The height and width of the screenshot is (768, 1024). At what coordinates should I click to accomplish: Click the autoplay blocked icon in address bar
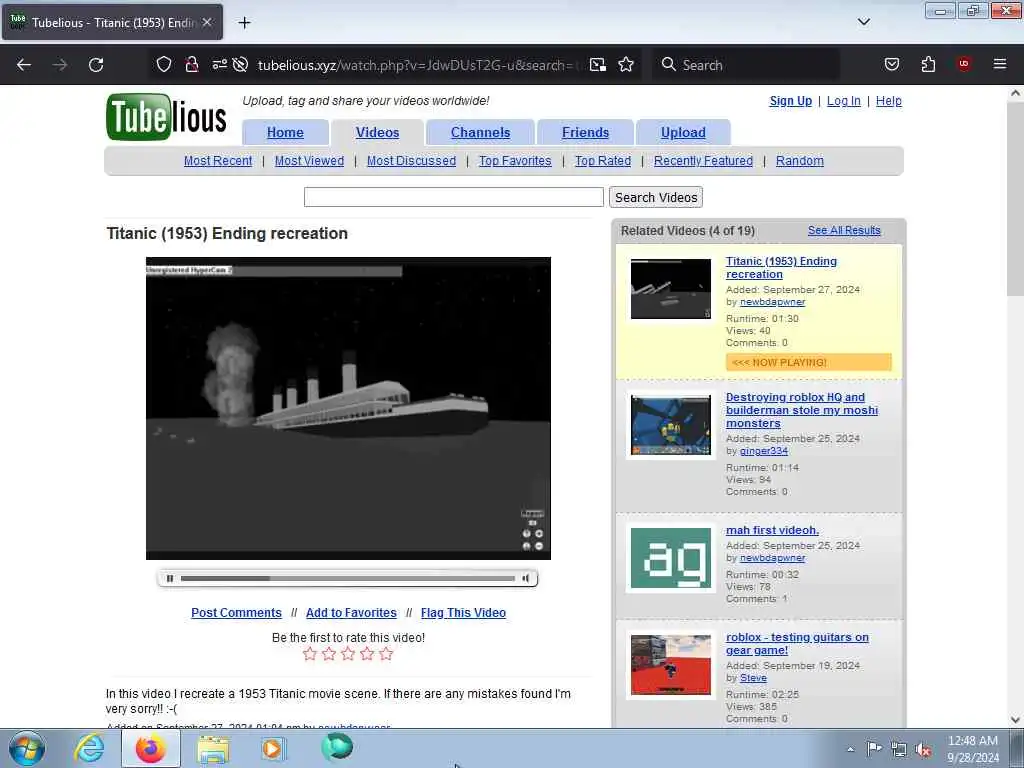240,64
